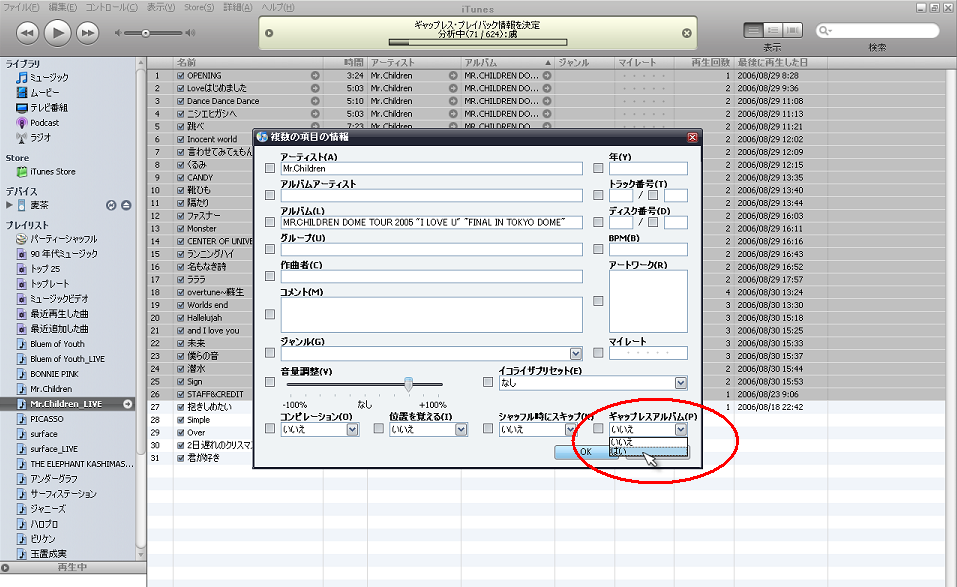Open the Store(S) menu
The width and height of the screenshot is (957, 587).
[199, 7]
